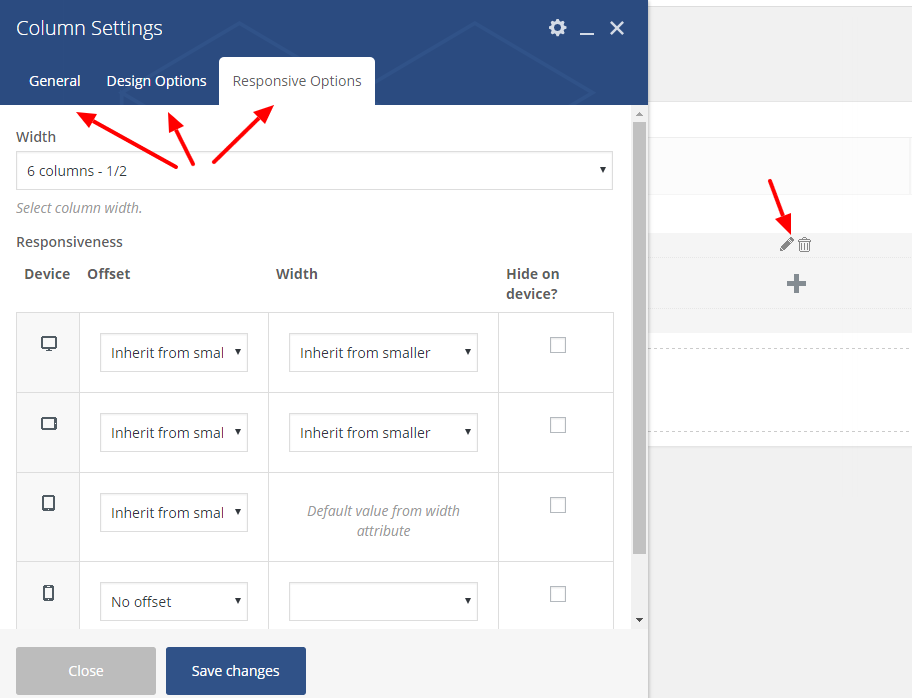Click the landscape tablet device icon

(49, 423)
